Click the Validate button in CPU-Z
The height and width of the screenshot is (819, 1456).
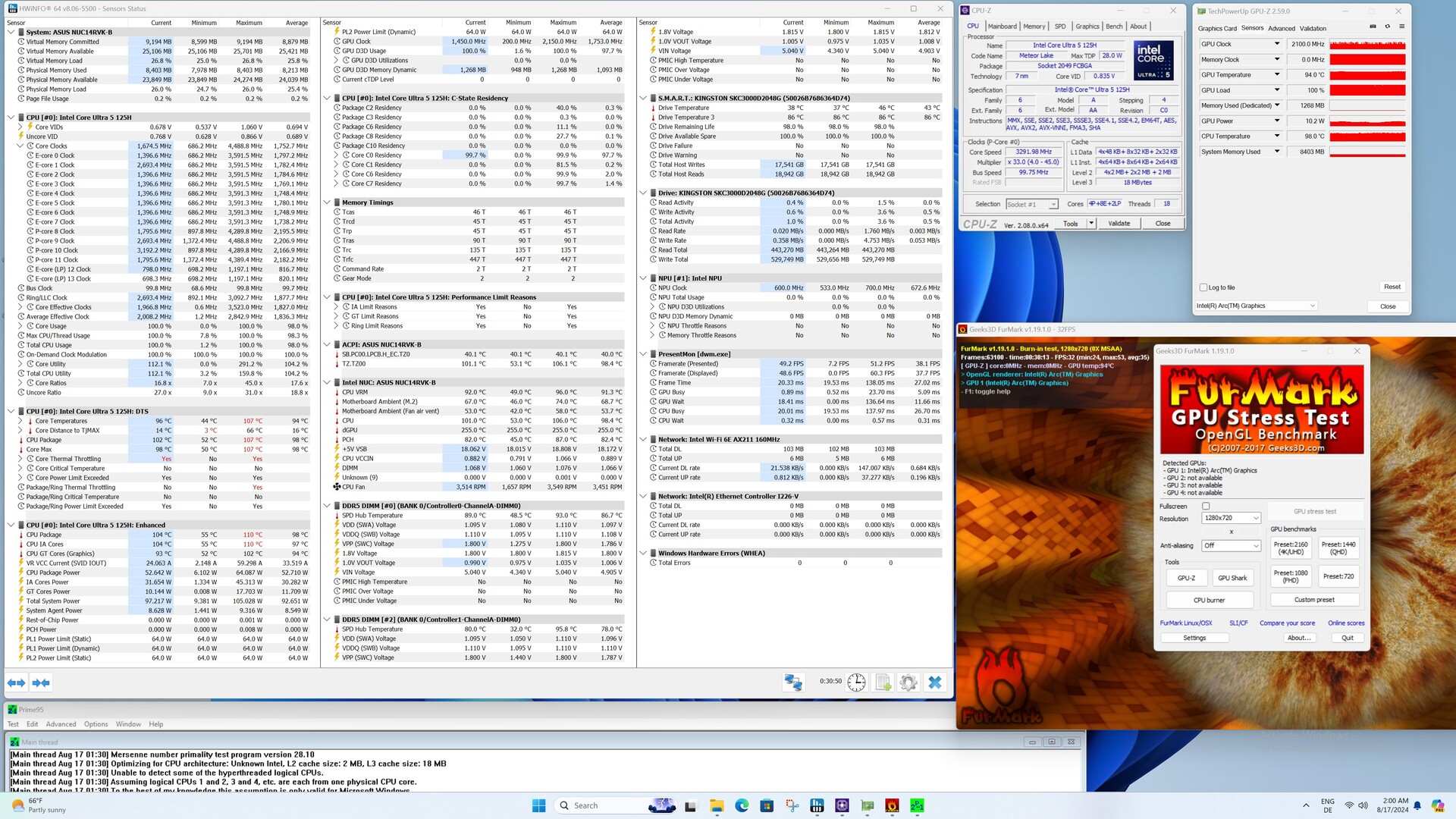(1119, 223)
